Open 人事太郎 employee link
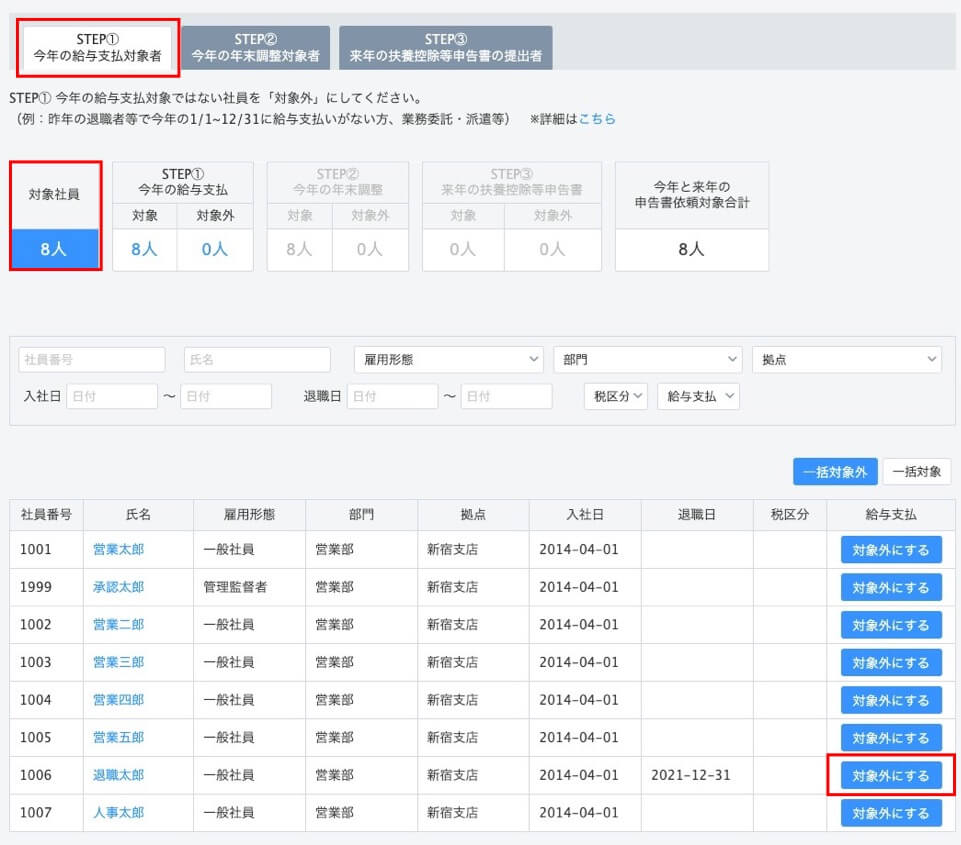This screenshot has height=845, width=961. (x=118, y=813)
